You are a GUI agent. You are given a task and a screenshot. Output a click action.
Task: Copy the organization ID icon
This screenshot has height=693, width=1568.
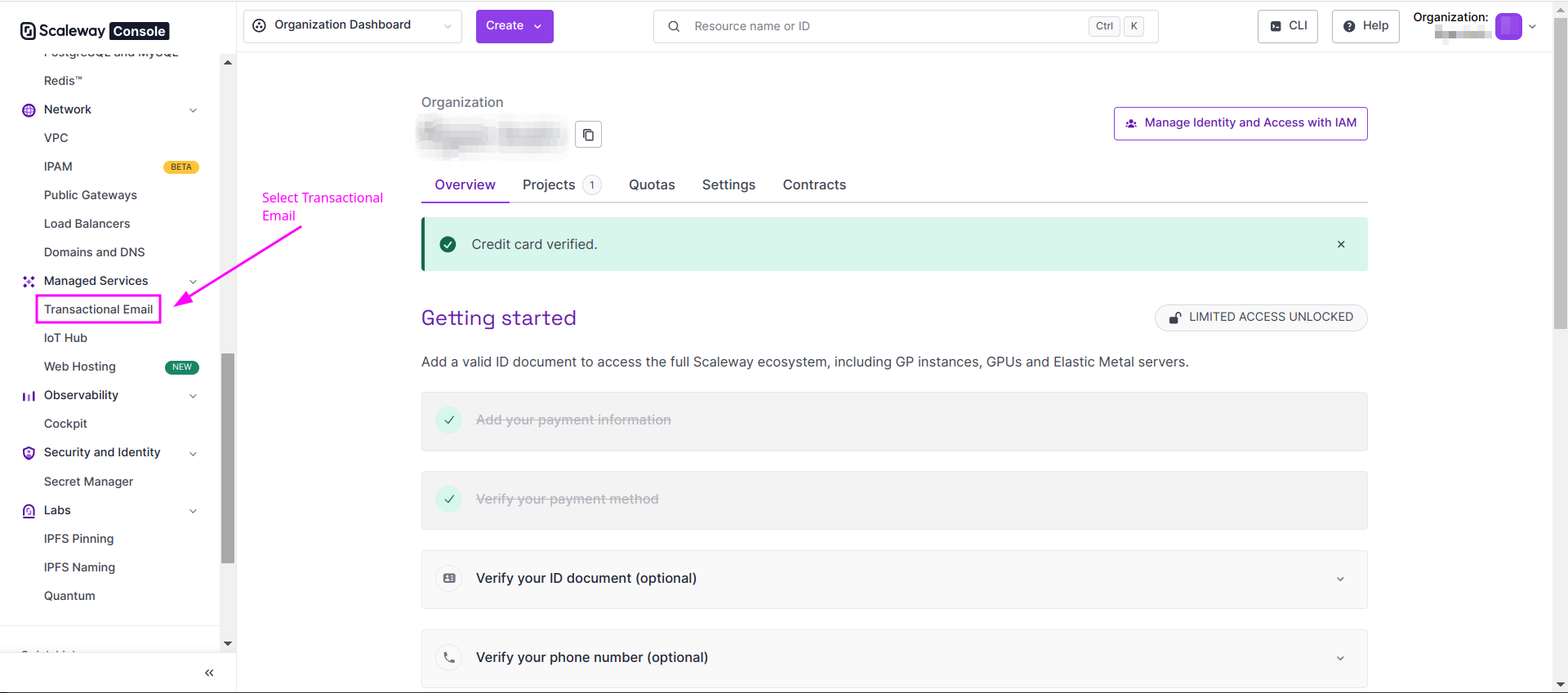pyautogui.click(x=588, y=135)
